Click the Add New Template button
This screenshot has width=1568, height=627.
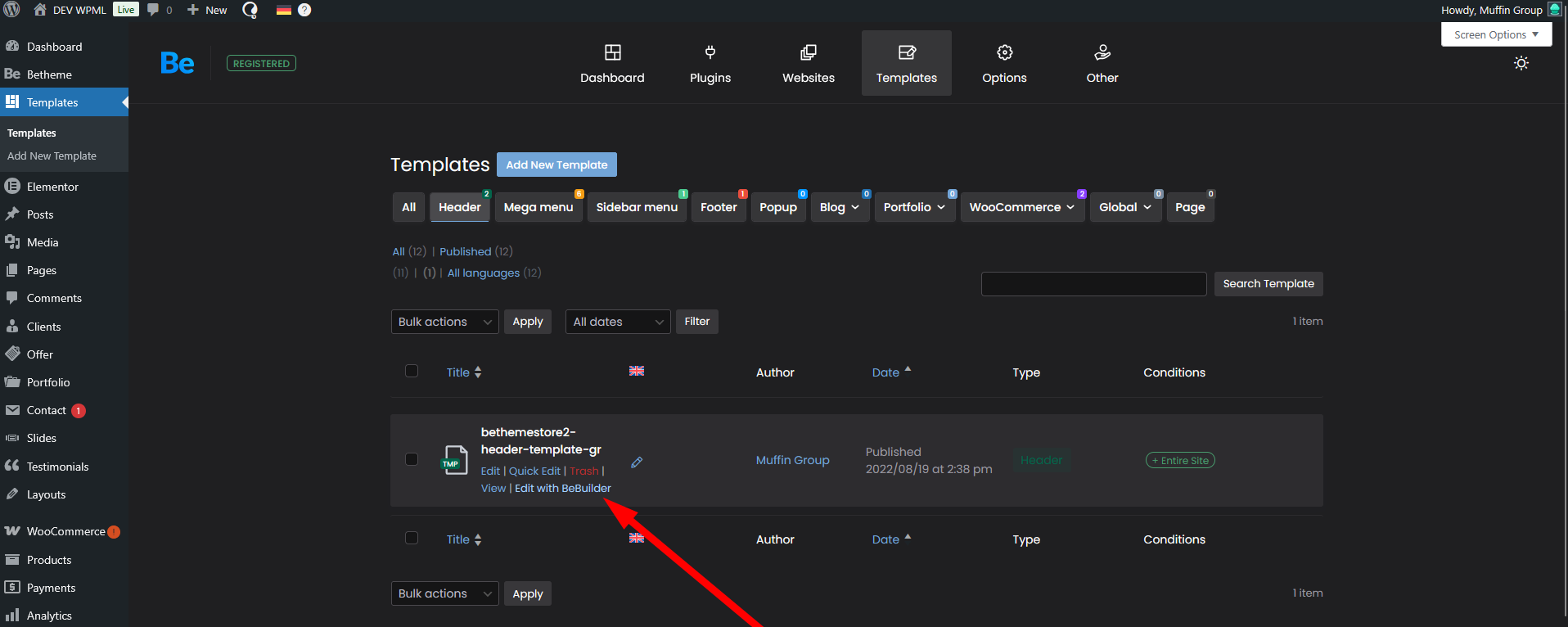556,165
